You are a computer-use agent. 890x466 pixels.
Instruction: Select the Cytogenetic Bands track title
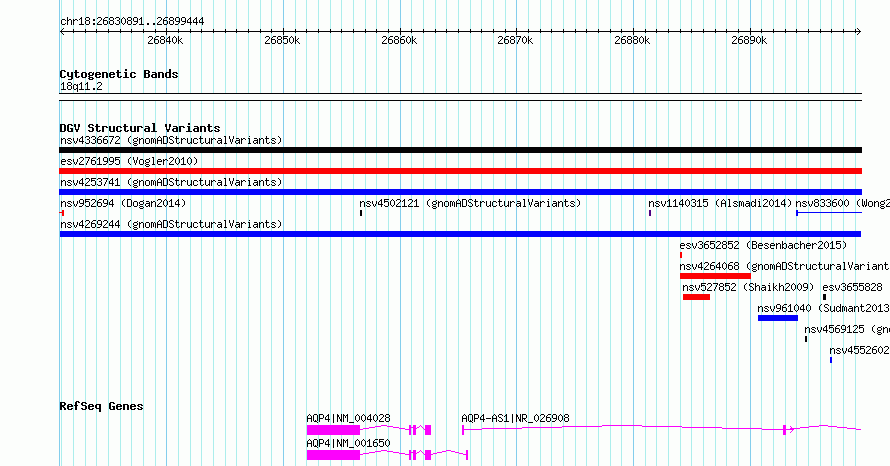tap(119, 74)
